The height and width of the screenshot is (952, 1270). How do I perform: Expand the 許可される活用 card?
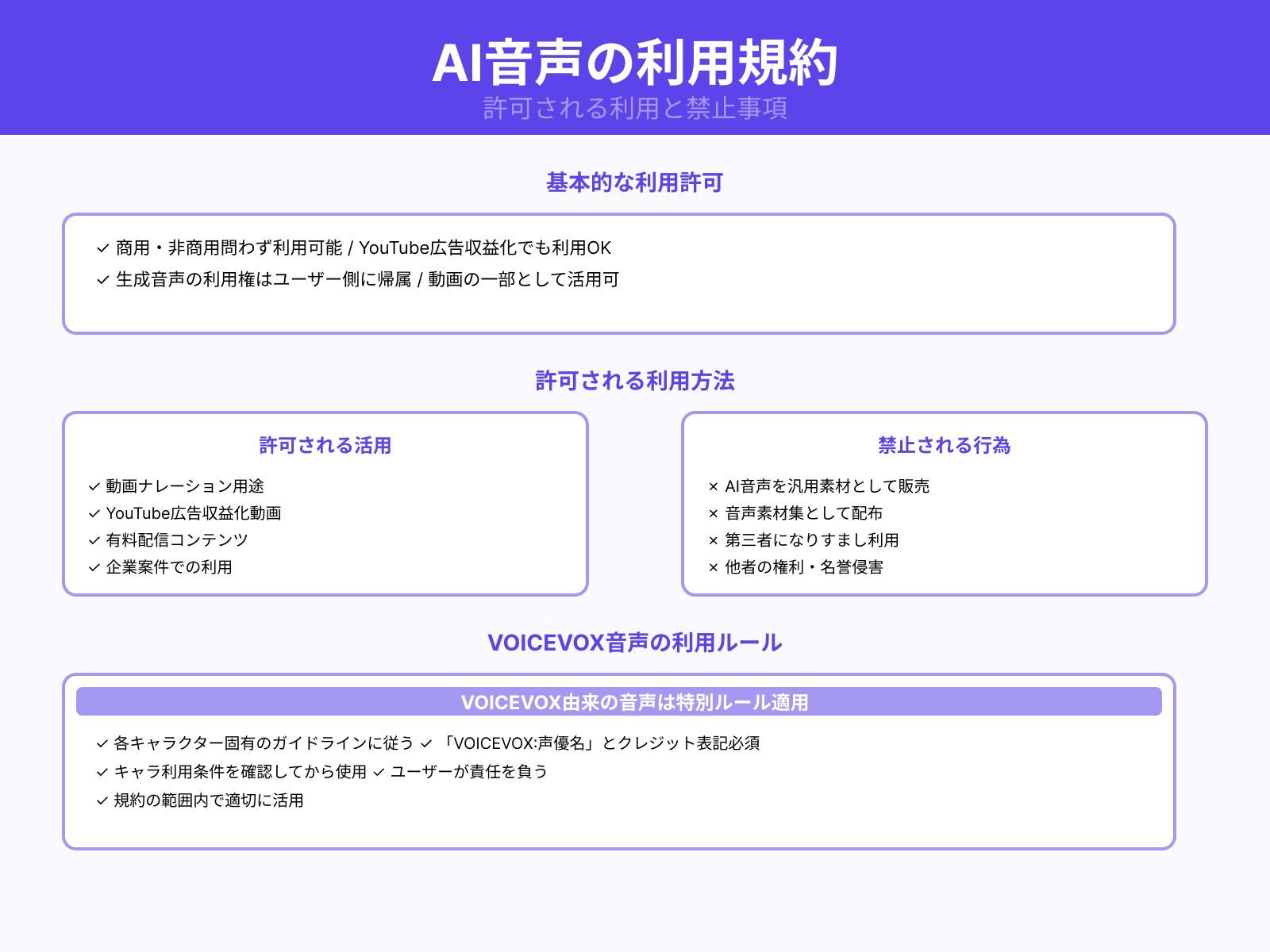pos(324,446)
